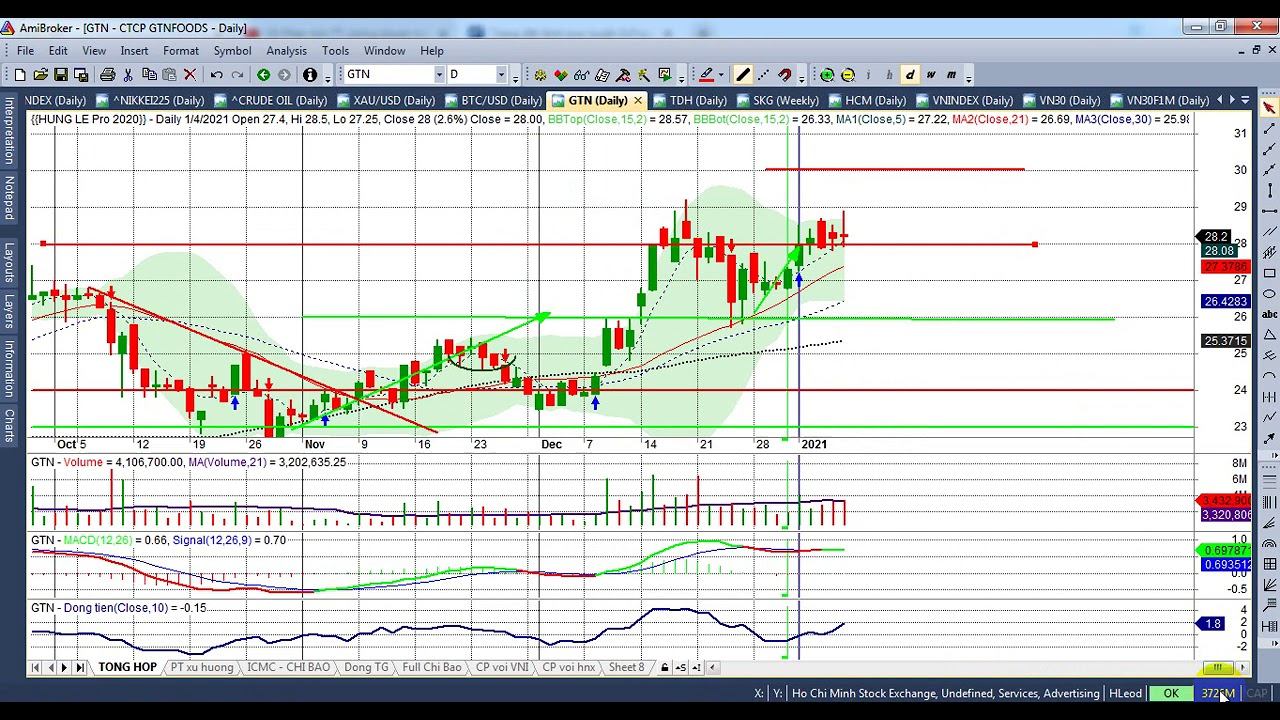Toggle the red magnet snap tool

click(x=785, y=75)
